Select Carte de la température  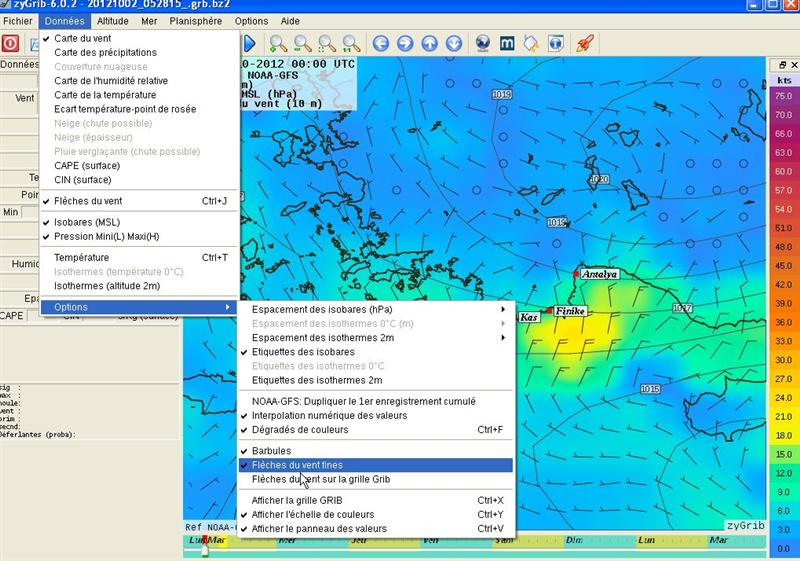point(139,95)
